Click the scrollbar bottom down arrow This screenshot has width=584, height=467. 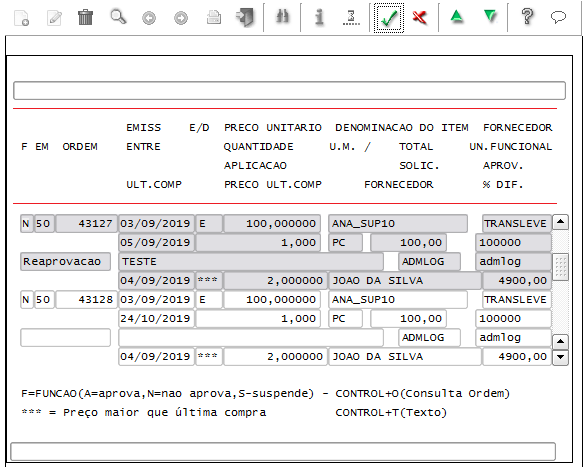click(560, 357)
